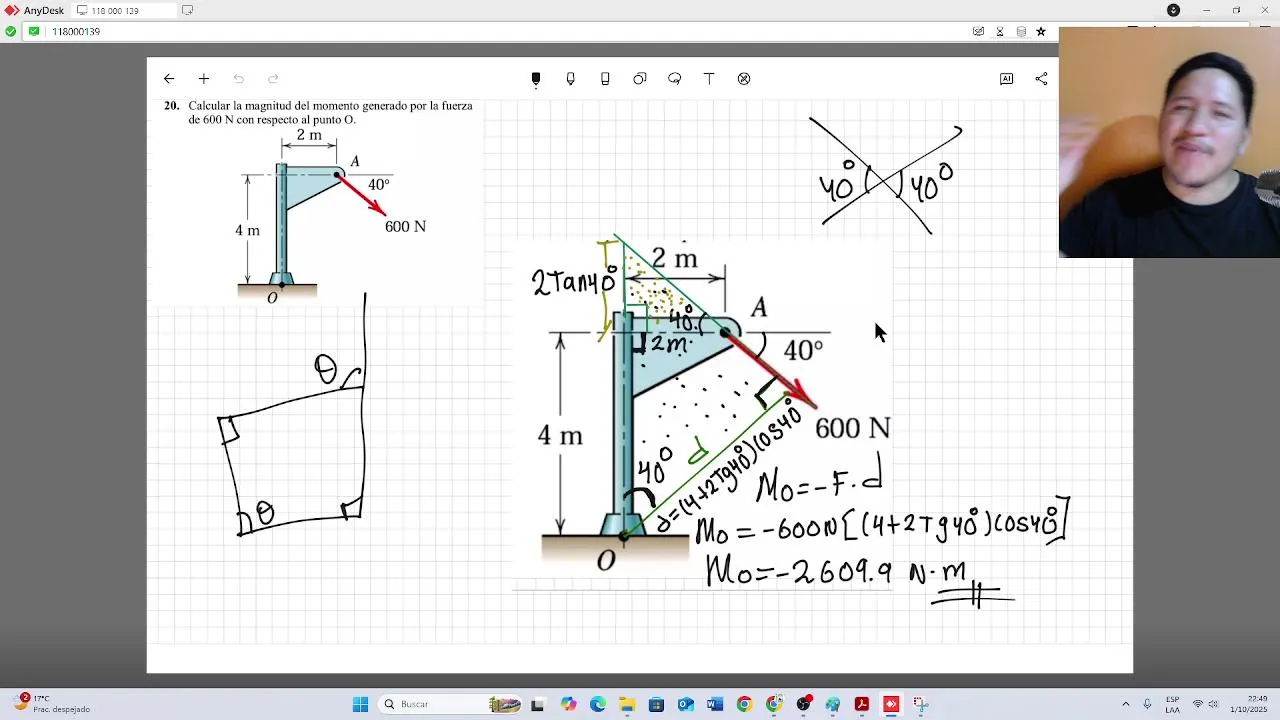Add a new page with plus icon

click(x=204, y=79)
